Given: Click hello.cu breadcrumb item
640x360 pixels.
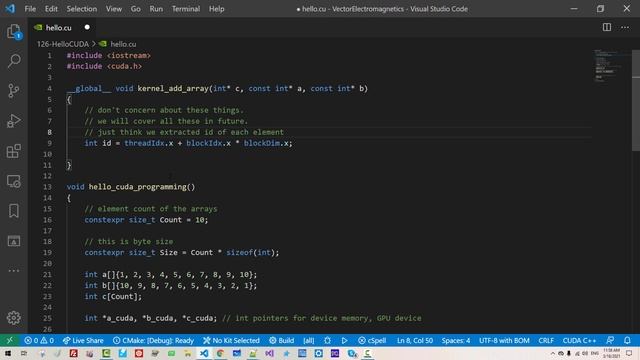Looking at the screenshot, I should pos(123,44).
